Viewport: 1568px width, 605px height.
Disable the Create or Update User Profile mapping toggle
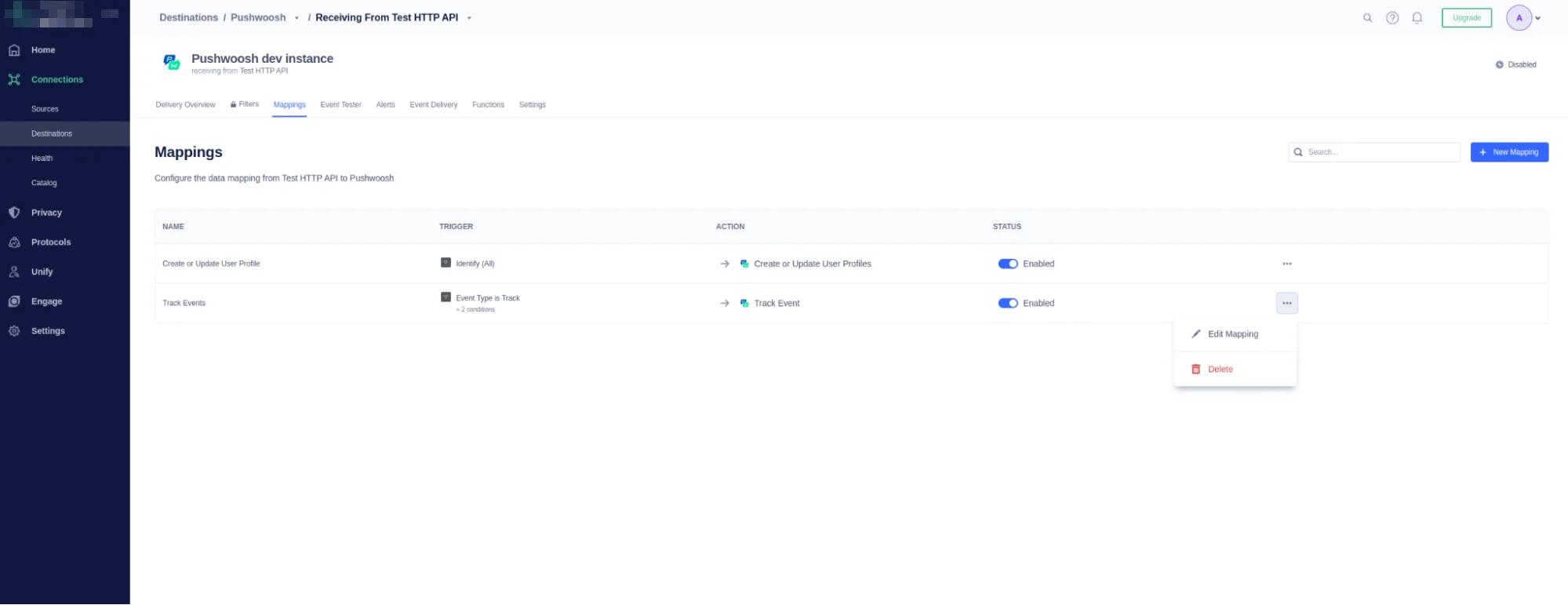pyautogui.click(x=1007, y=264)
